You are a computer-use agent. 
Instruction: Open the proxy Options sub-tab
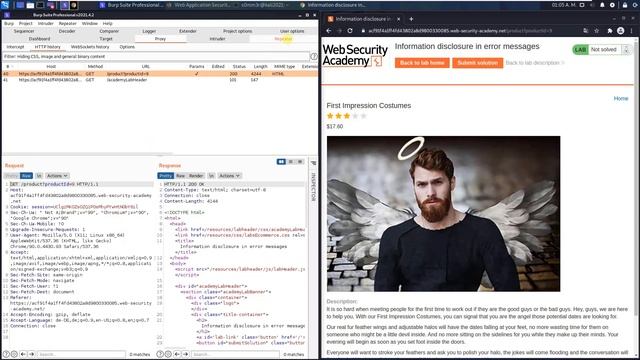(127, 47)
